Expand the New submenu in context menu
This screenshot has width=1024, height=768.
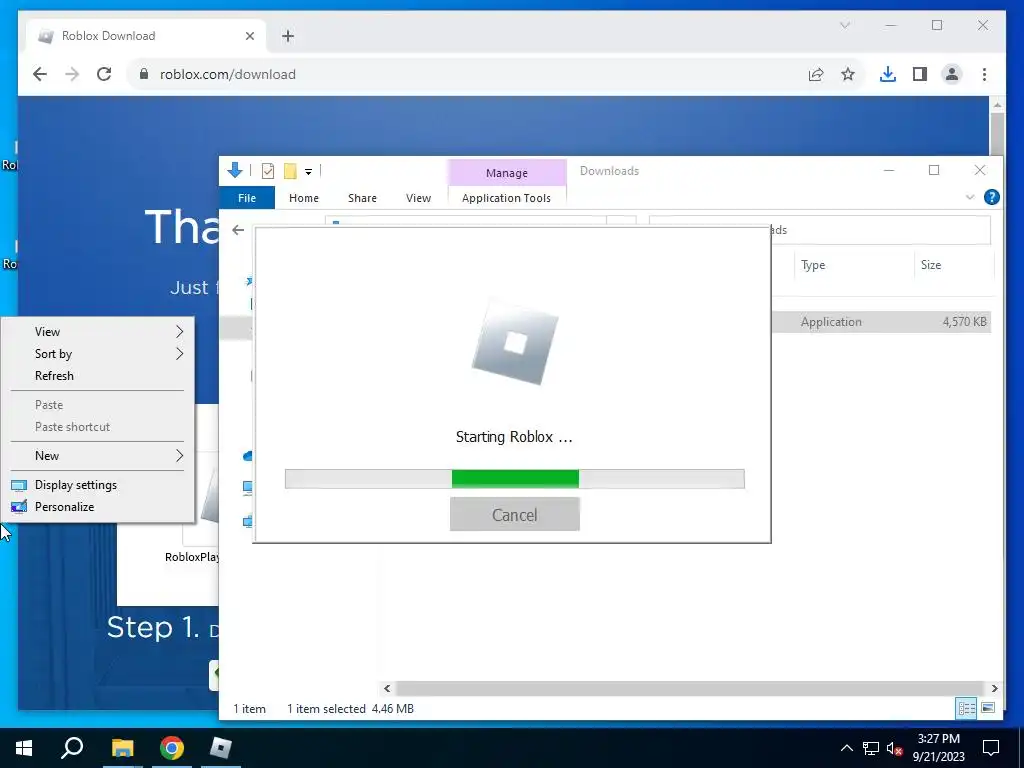click(x=97, y=456)
